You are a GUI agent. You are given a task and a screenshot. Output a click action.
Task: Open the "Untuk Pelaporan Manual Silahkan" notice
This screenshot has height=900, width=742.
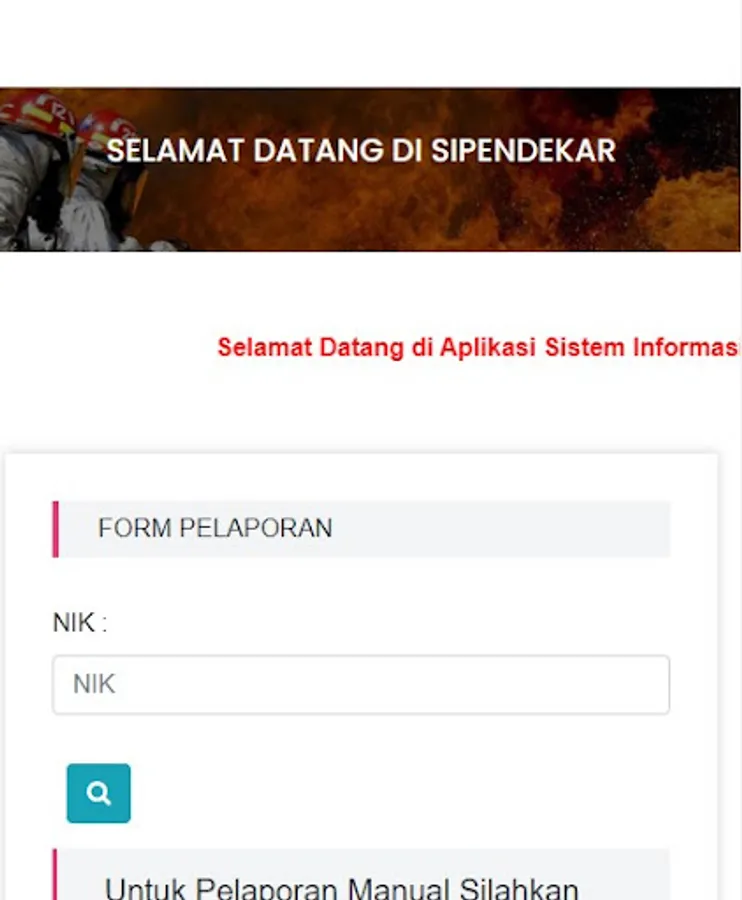pyautogui.click(x=342, y=888)
